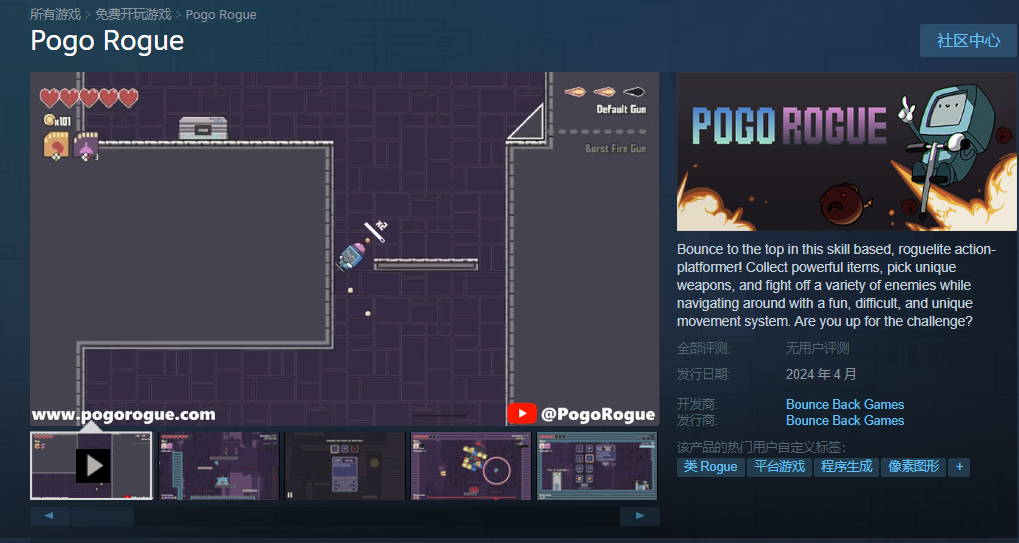Click the left arrow of thumbnail strip
The image size is (1019, 543).
[x=49, y=516]
